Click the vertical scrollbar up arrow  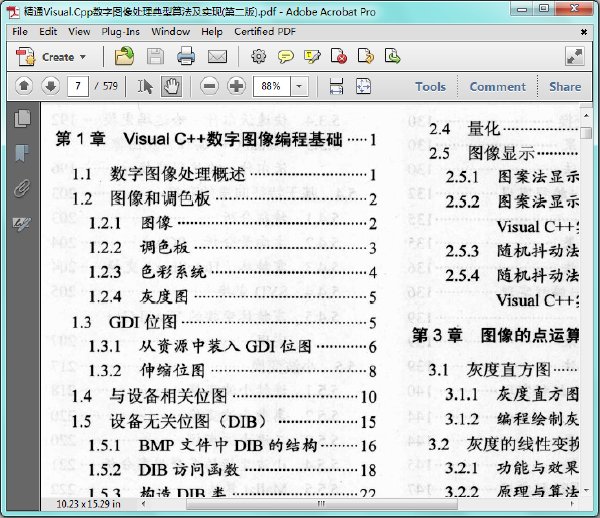pyautogui.click(x=586, y=115)
